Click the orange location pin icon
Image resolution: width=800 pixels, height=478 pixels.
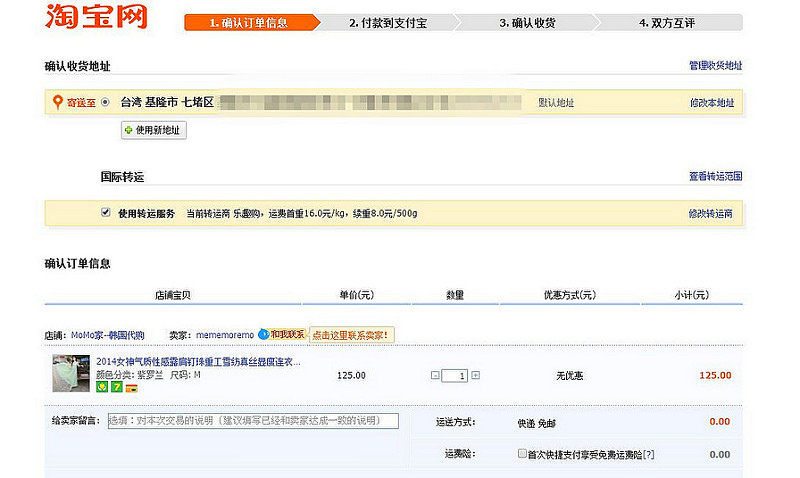pyautogui.click(x=57, y=102)
